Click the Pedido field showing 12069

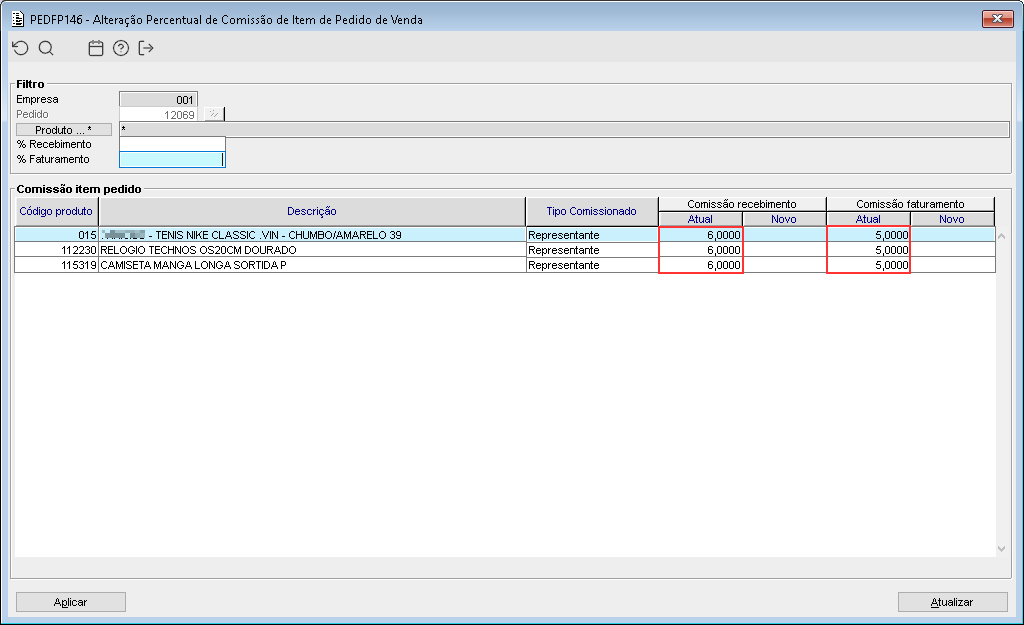(159, 114)
